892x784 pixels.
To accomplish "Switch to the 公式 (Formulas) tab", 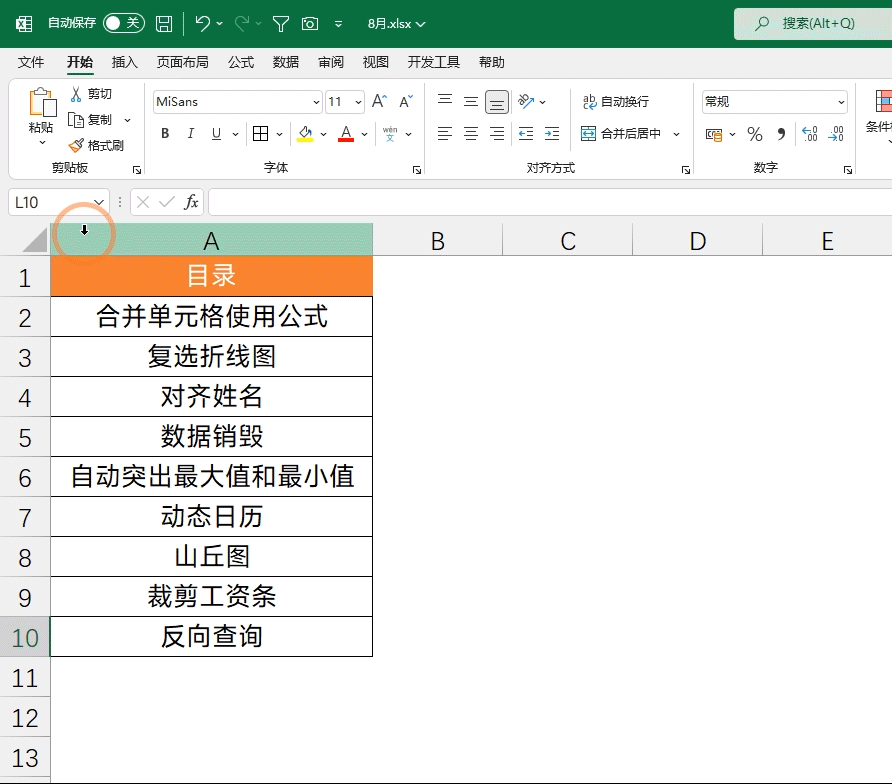I will (x=241, y=62).
